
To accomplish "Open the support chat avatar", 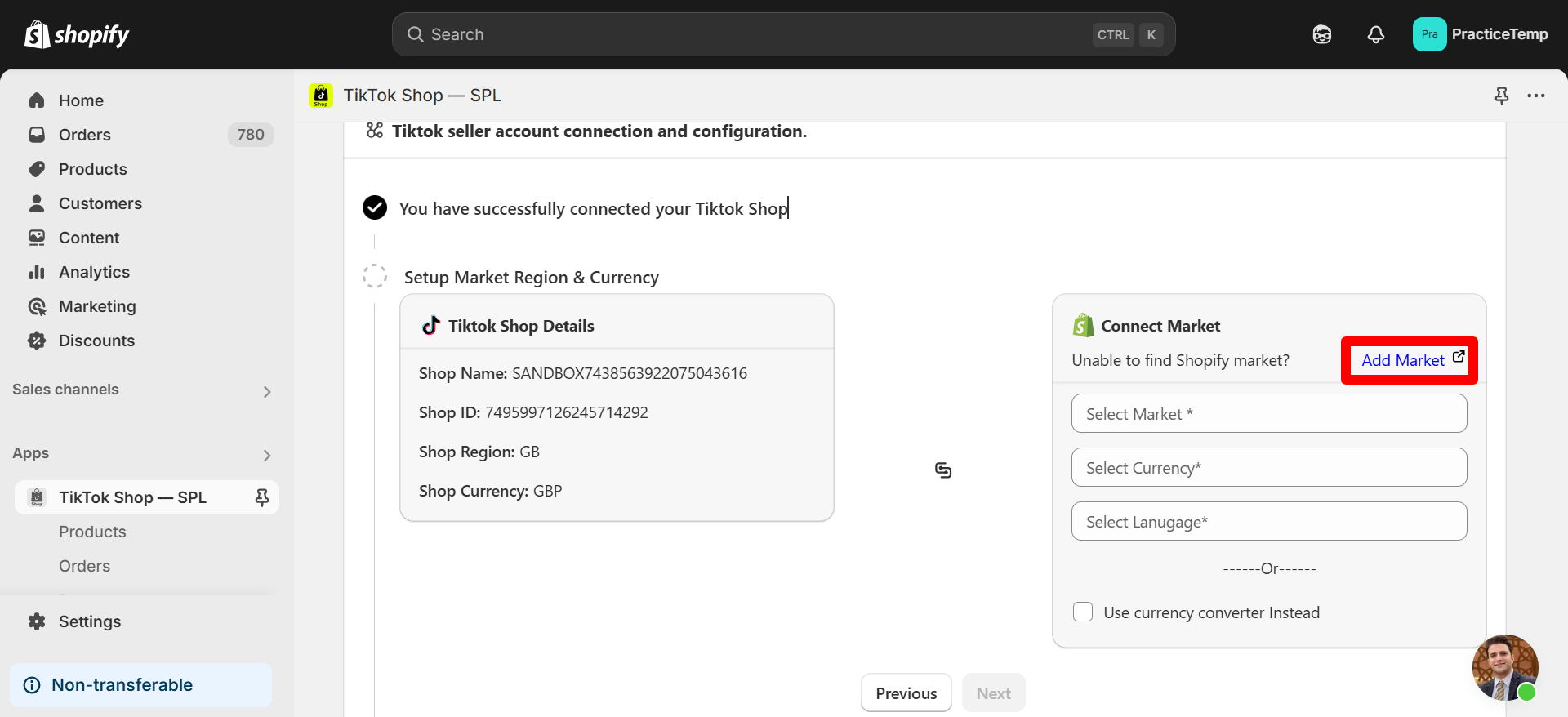I will click(1504, 667).
